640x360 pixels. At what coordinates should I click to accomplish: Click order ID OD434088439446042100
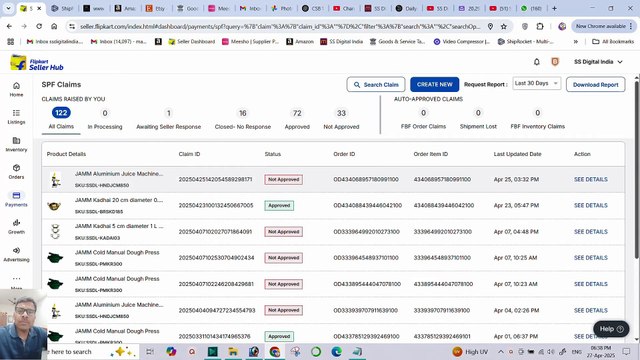tap(367, 205)
